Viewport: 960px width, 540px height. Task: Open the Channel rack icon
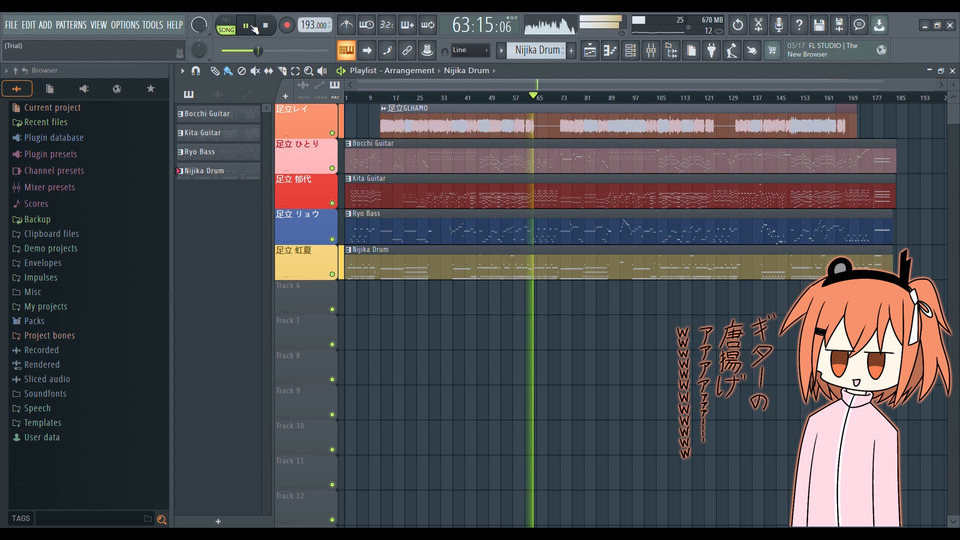pyautogui.click(x=631, y=50)
